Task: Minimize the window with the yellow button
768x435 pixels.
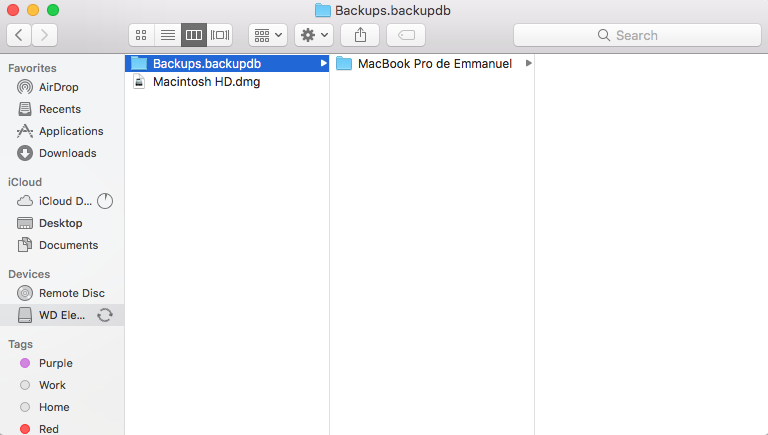Action: click(33, 10)
